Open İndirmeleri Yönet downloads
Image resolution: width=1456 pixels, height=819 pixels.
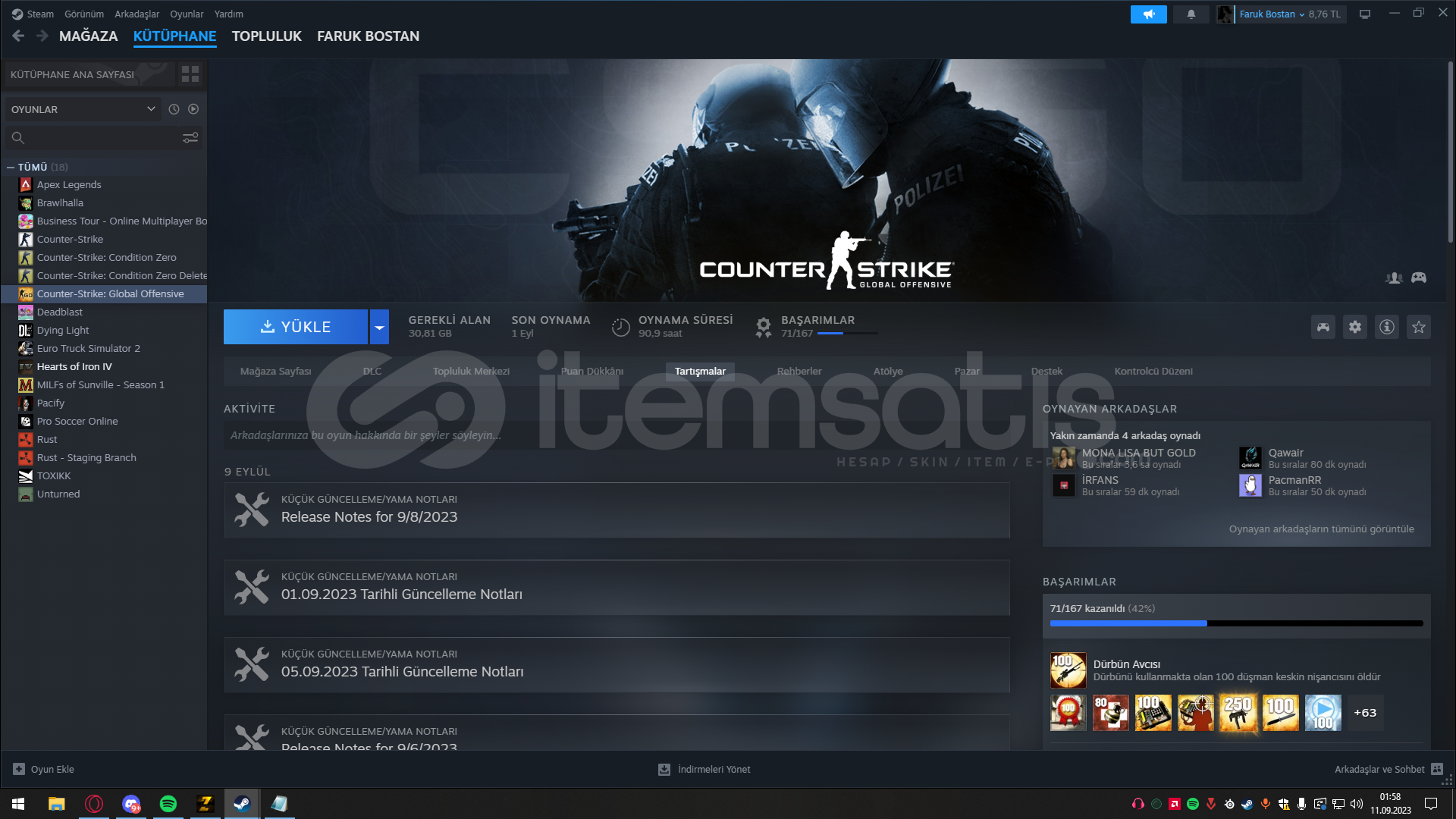704,769
